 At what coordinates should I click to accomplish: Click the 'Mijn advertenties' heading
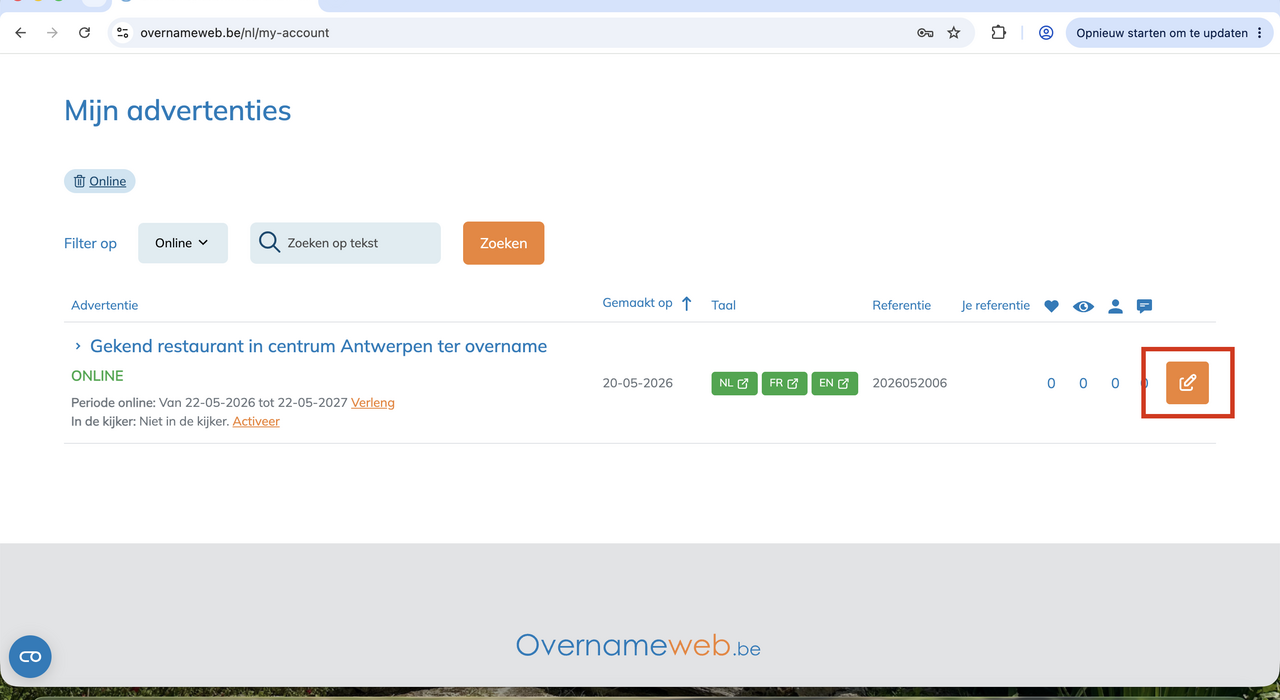click(178, 110)
